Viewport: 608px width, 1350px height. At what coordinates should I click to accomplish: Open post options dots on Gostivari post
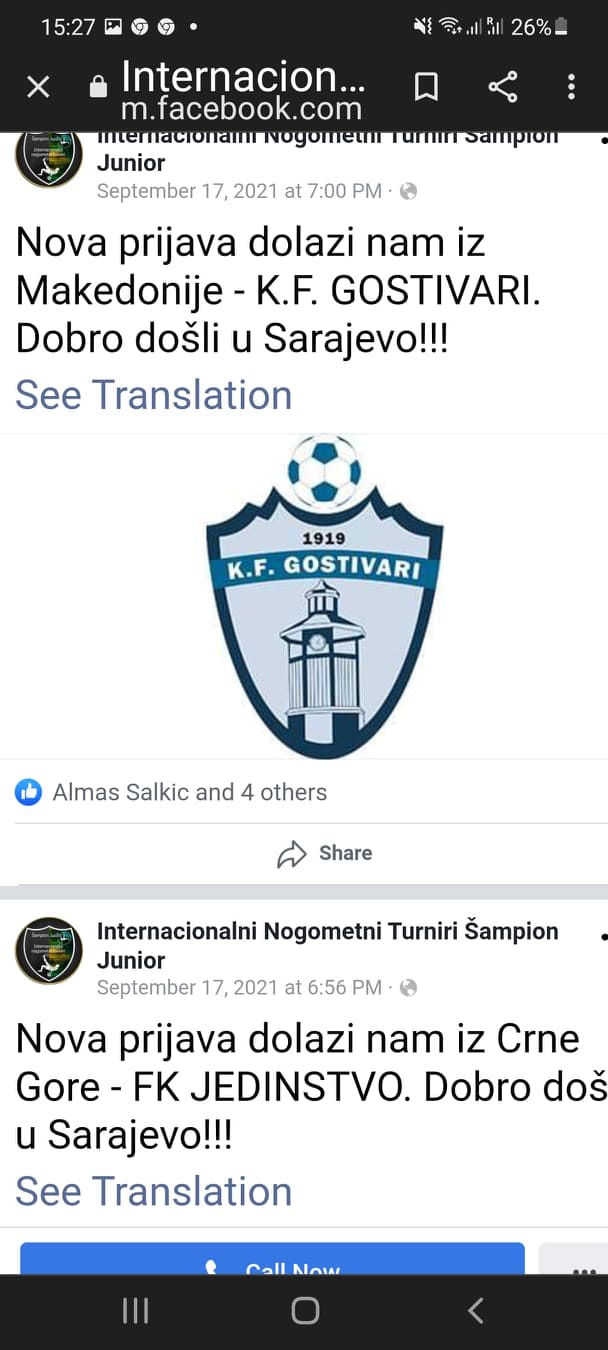603,140
